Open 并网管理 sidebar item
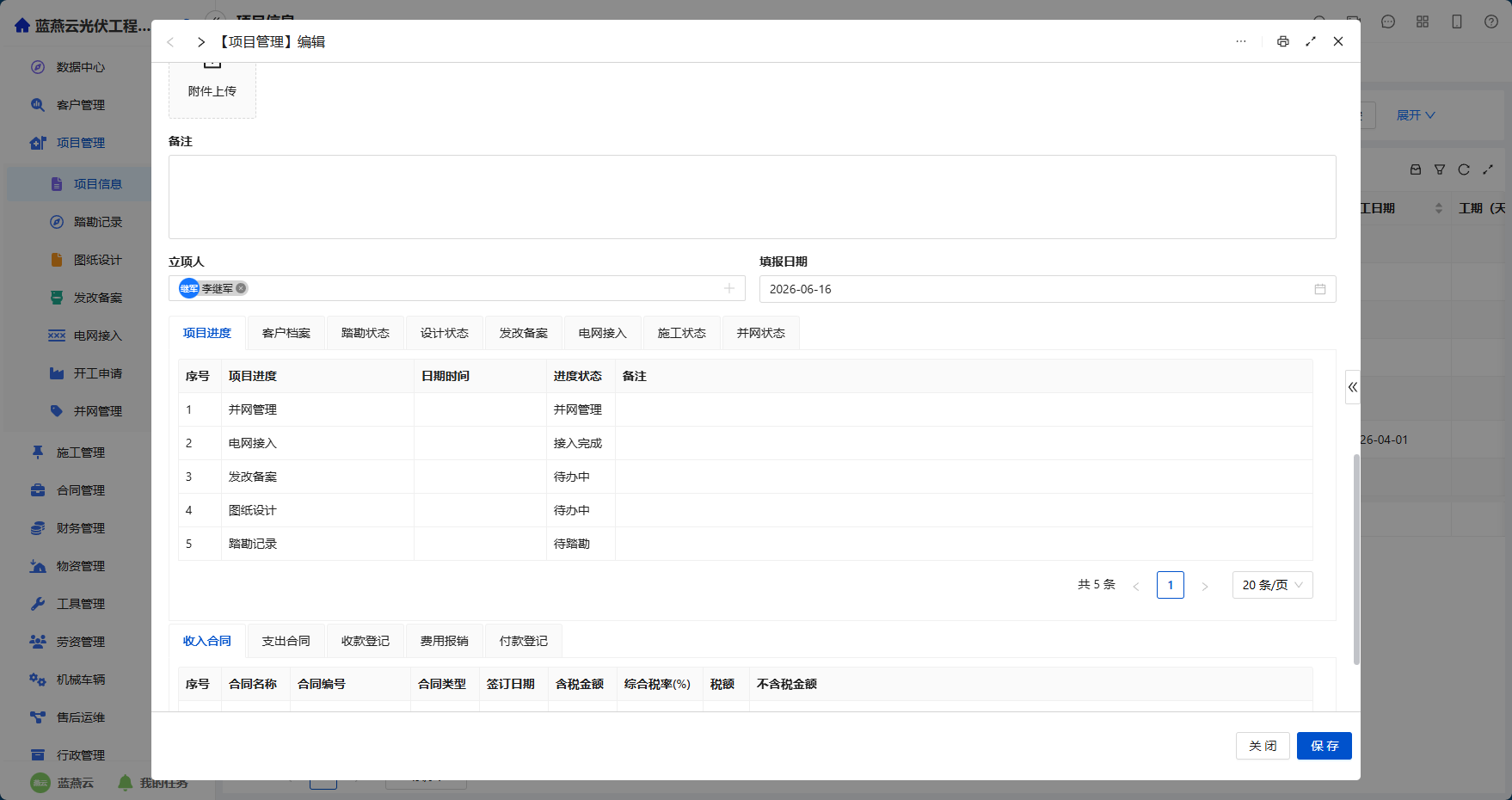1512x800 pixels. pos(97,411)
